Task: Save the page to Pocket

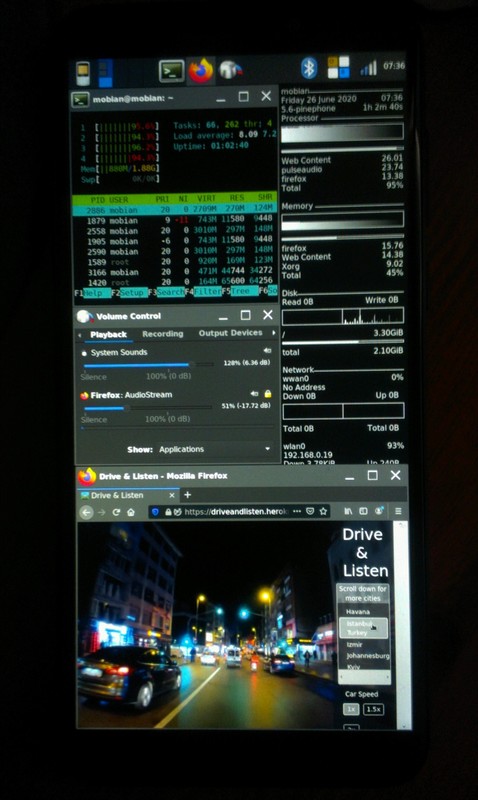Action: pos(310,511)
